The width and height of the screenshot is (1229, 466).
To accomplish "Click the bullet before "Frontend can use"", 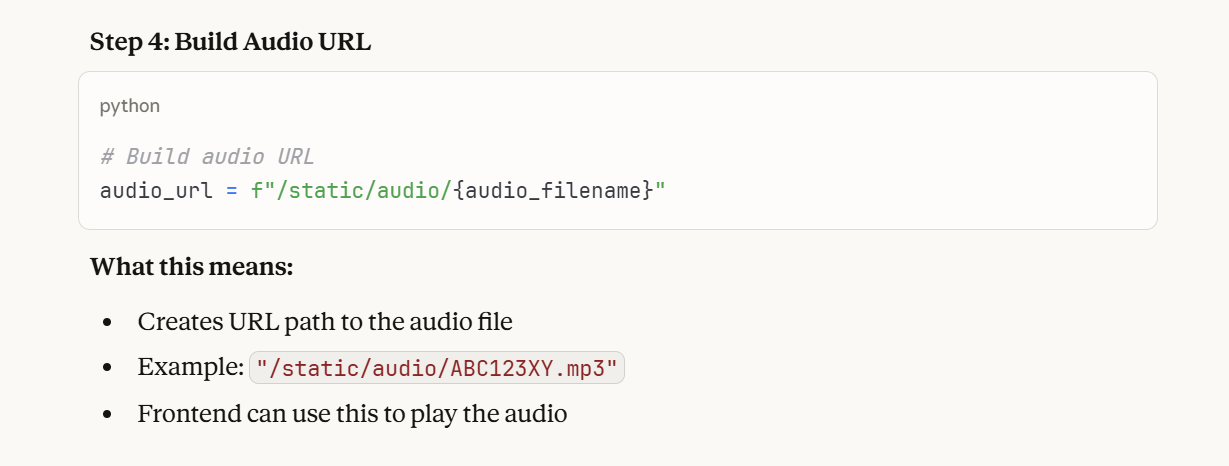I will point(107,414).
